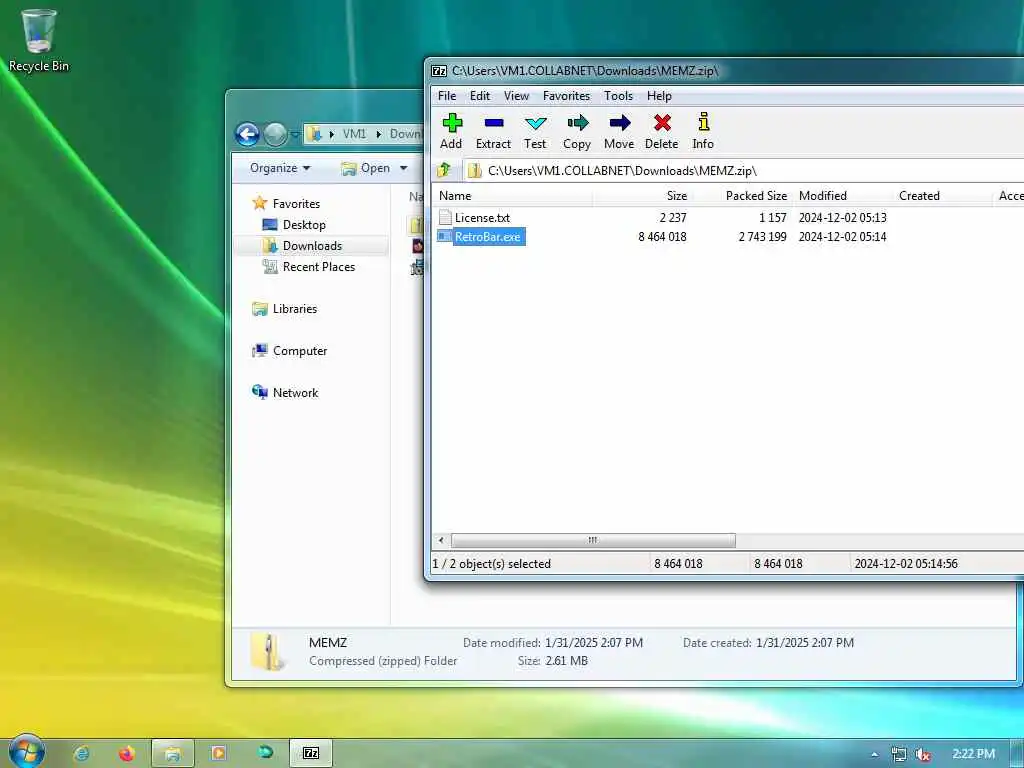Launch Firefox from the taskbar

[127, 754]
